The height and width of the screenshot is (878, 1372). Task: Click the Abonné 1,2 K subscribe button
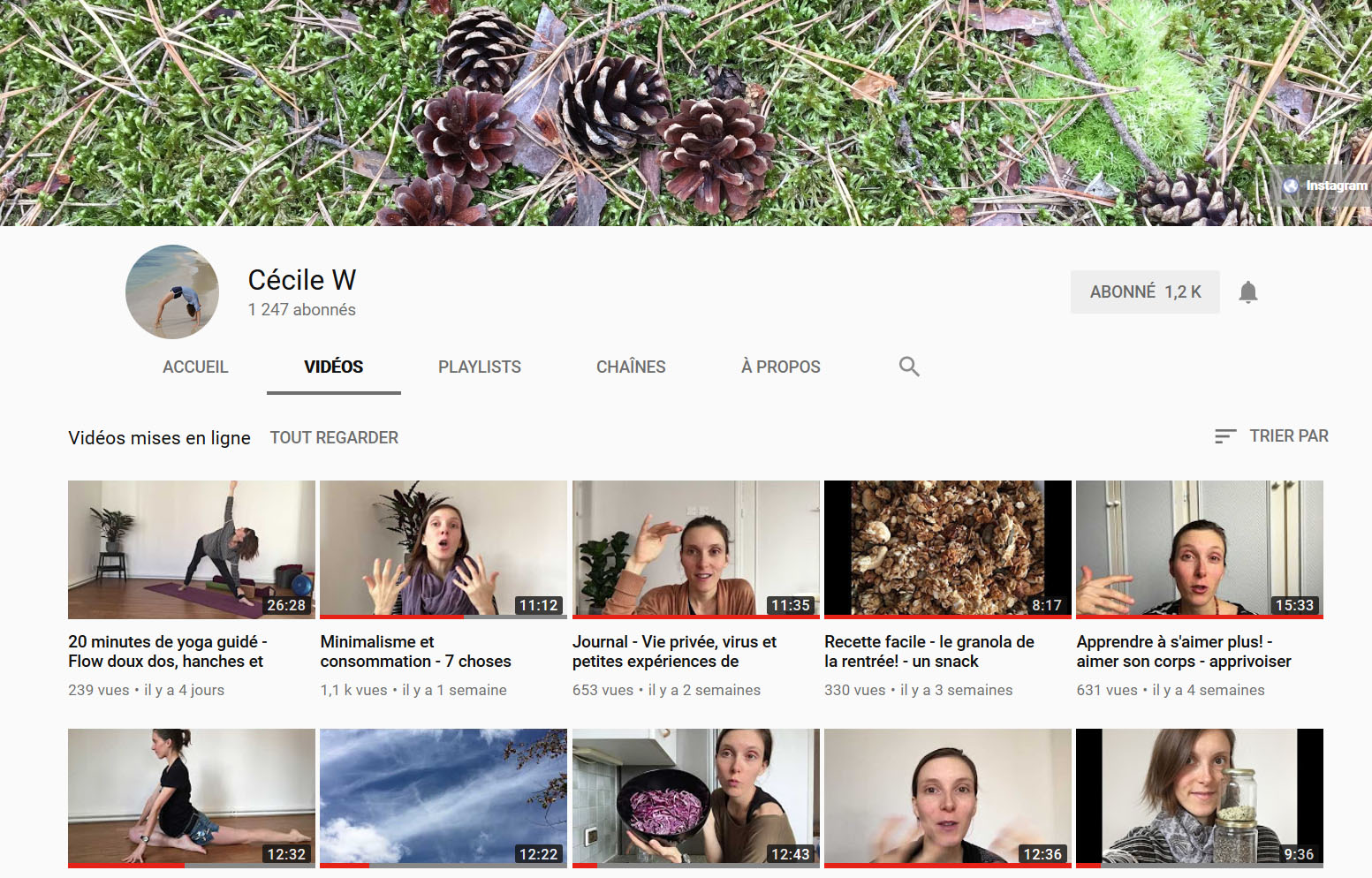1145,292
